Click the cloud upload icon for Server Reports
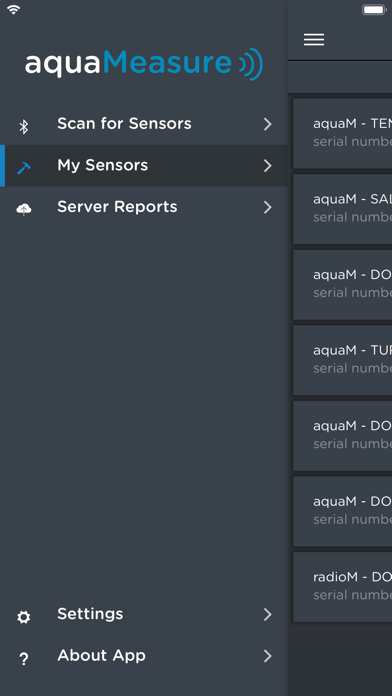The width and height of the screenshot is (392, 696). pyautogui.click(x=24, y=209)
